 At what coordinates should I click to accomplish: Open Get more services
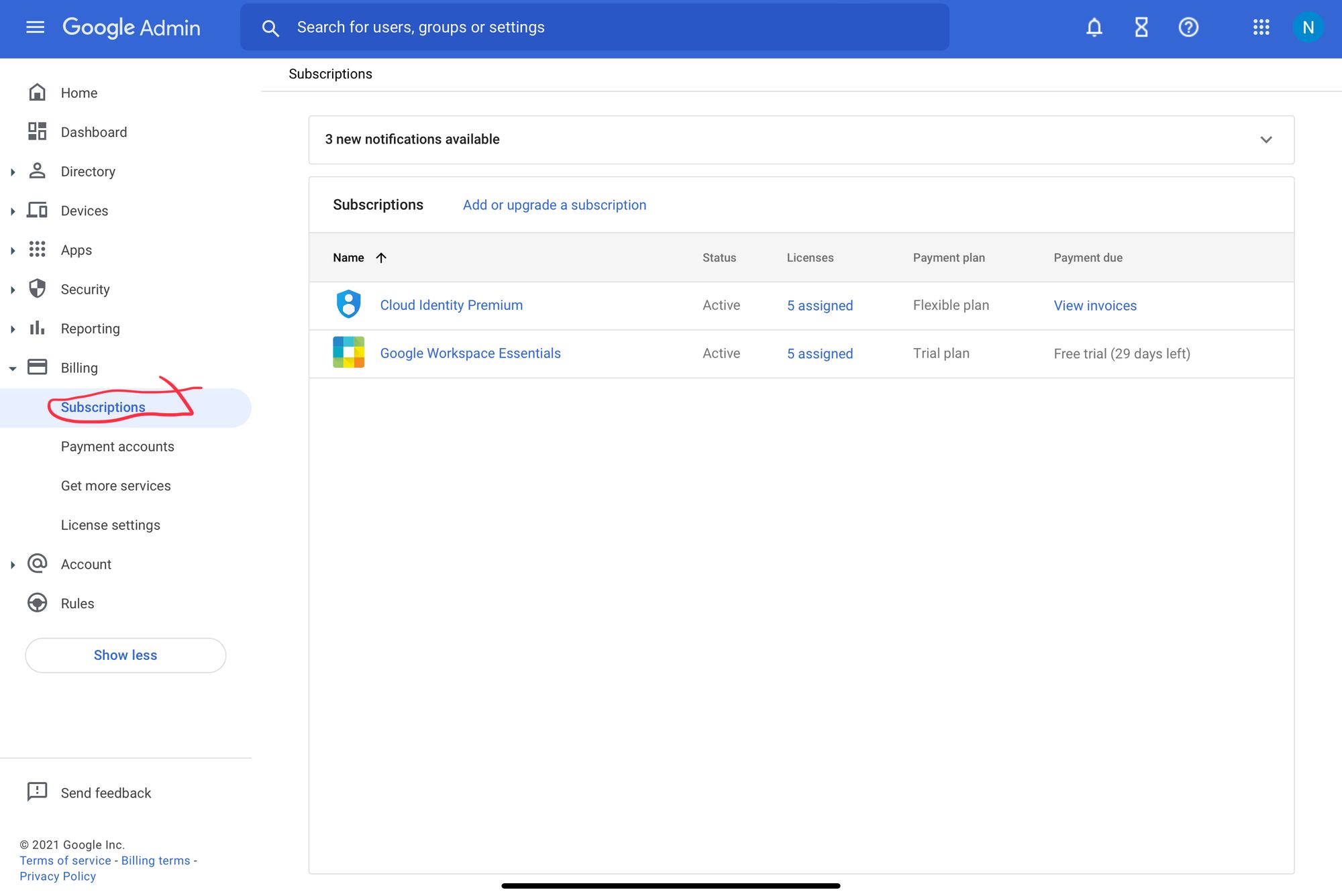116,486
